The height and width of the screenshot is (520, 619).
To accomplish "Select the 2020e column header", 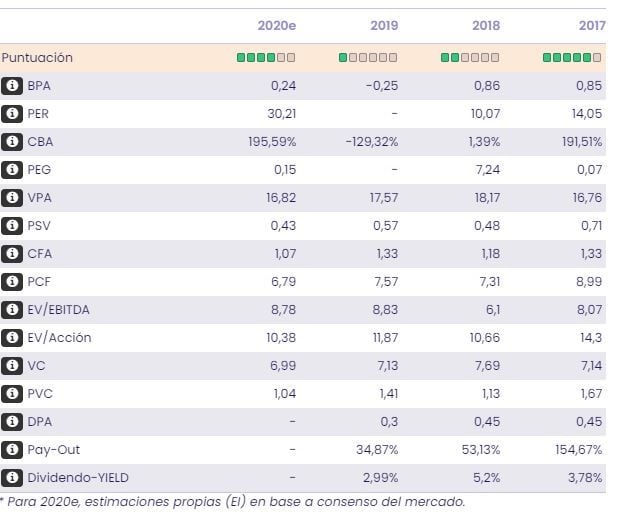I will (277, 26).
